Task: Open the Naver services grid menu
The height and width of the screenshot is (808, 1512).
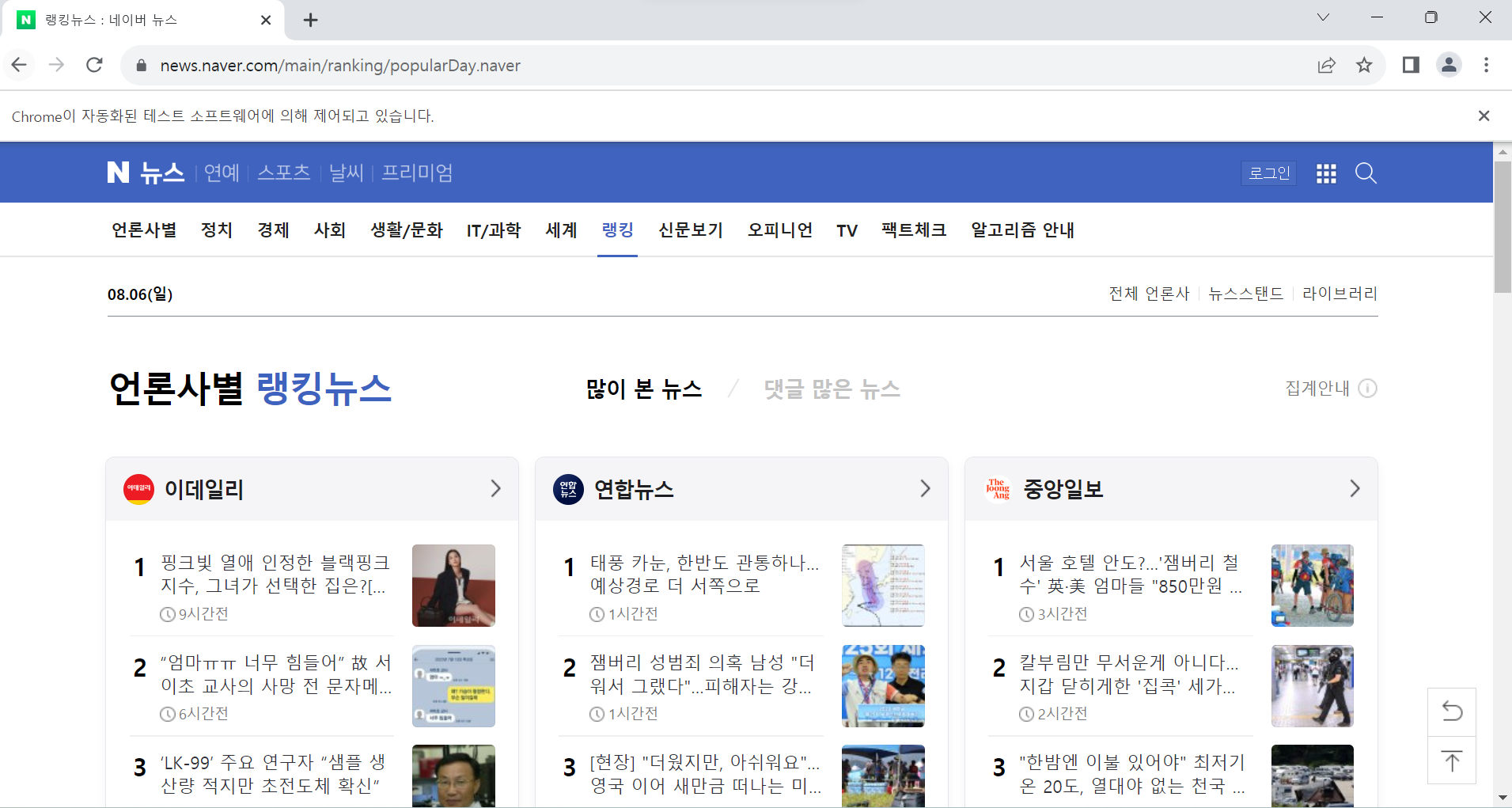Action: coord(1326,173)
